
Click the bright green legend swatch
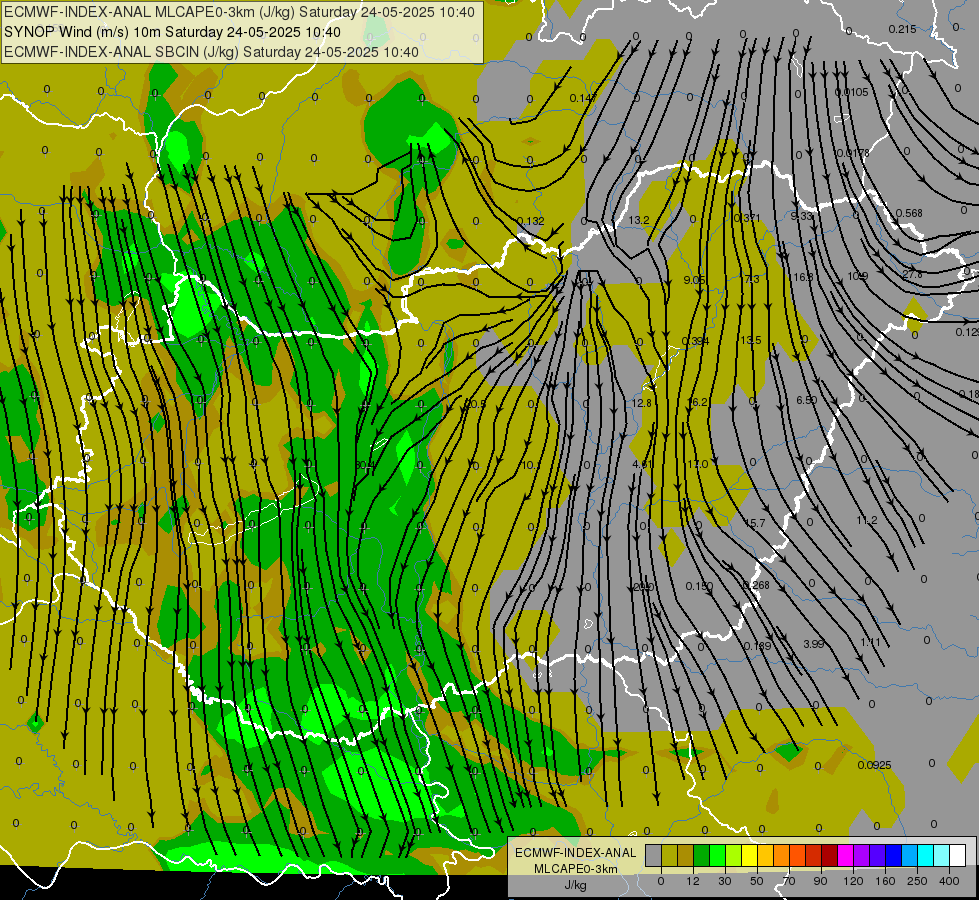coord(717,855)
